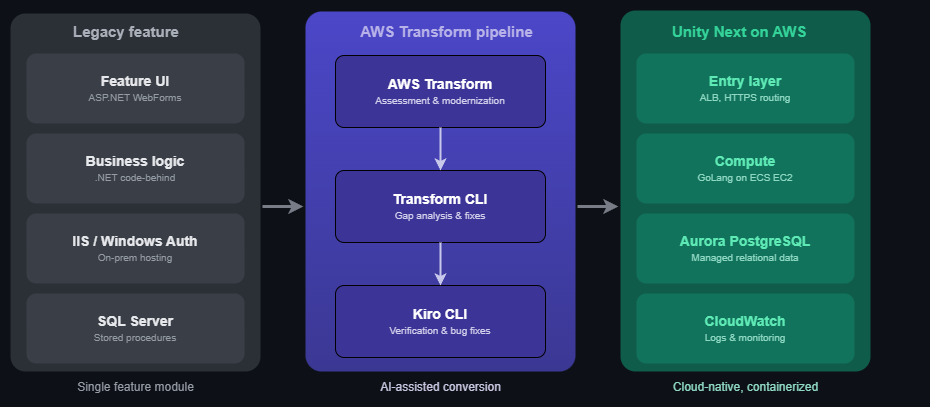Click the 'On-prem hosting' subtitle
930x407 pixels.
pyautogui.click(x=135, y=258)
